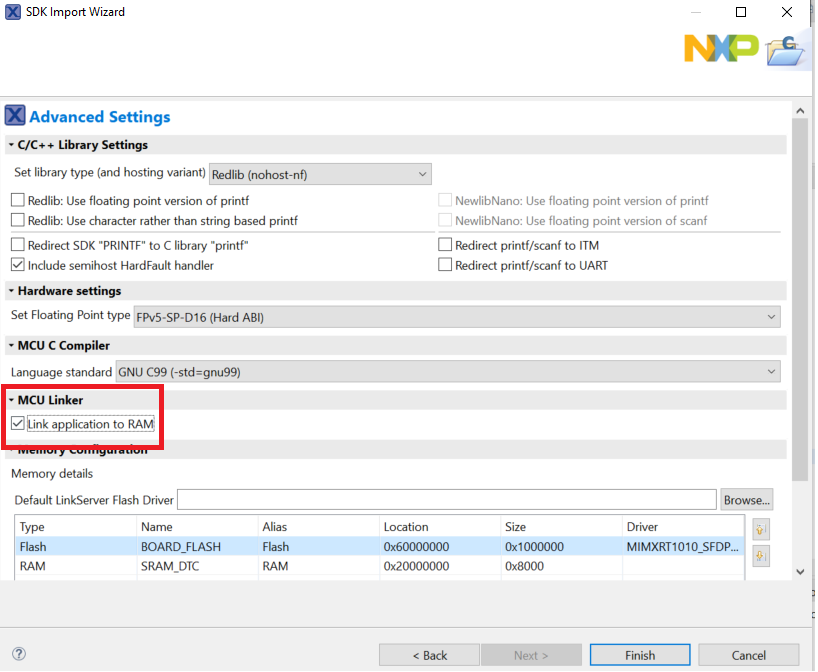Screen dimensions: 818x672
Task: Click the move memory region down icon
Action: 762,555
